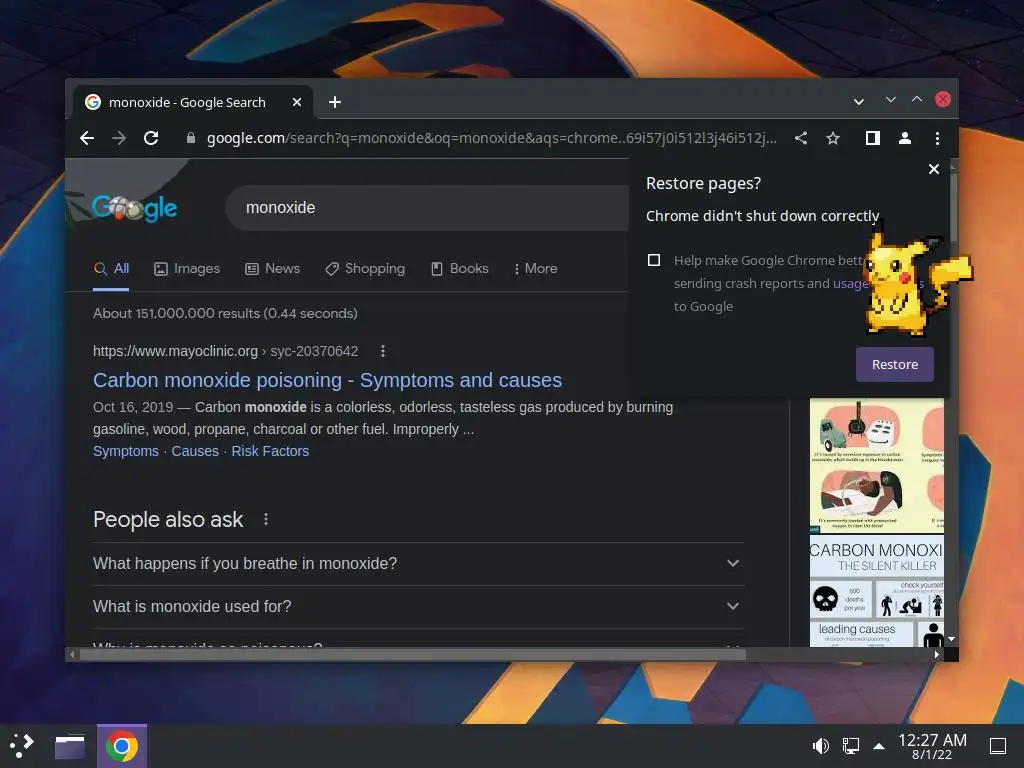Expand the tab search dropdown arrow
Image resolution: width=1024 pixels, height=768 pixels.
[859, 102]
